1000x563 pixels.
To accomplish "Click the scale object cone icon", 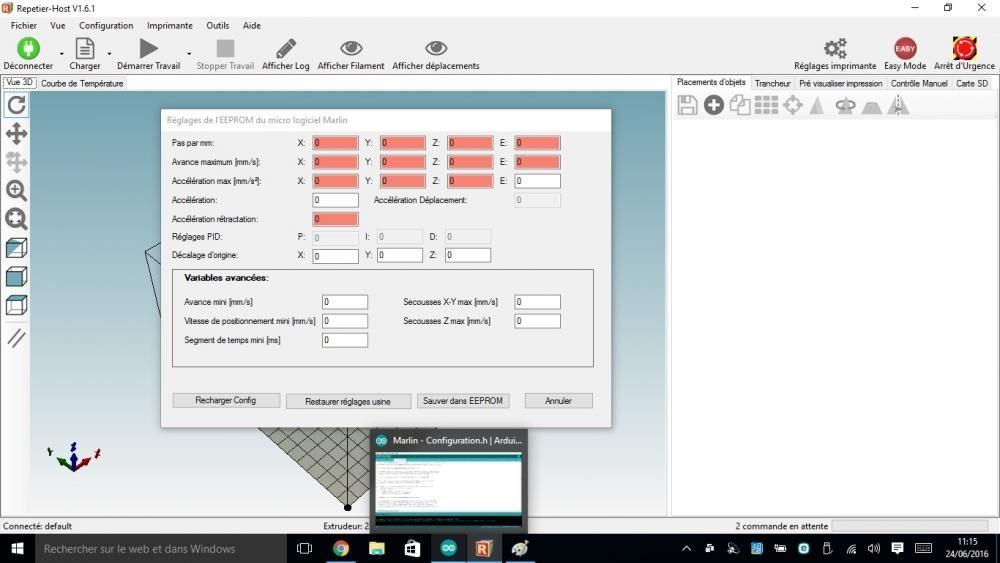I will pos(817,105).
